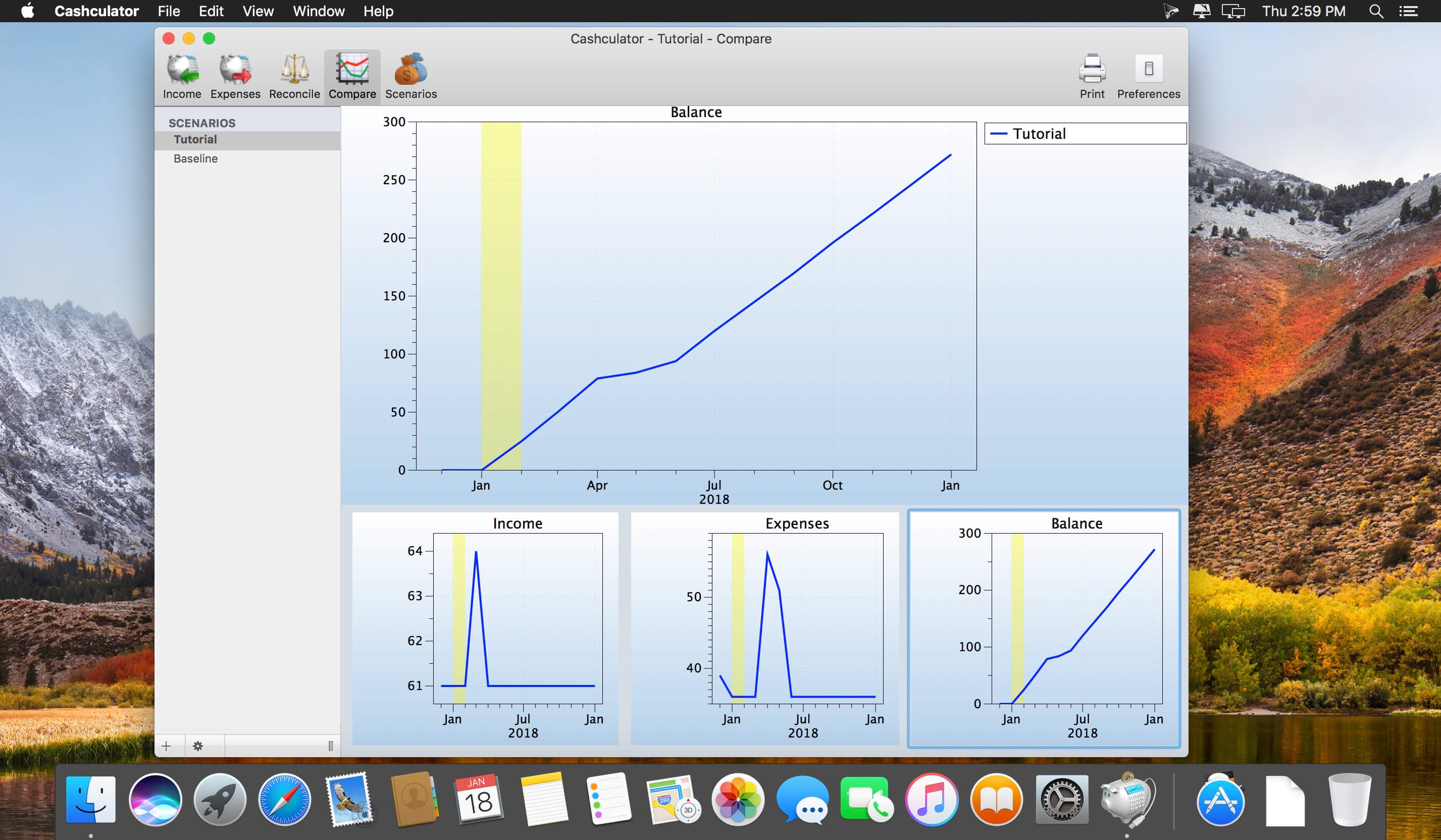This screenshot has height=840, width=1441.
Task: Select the Baseline scenario in sidebar
Action: 247,159
